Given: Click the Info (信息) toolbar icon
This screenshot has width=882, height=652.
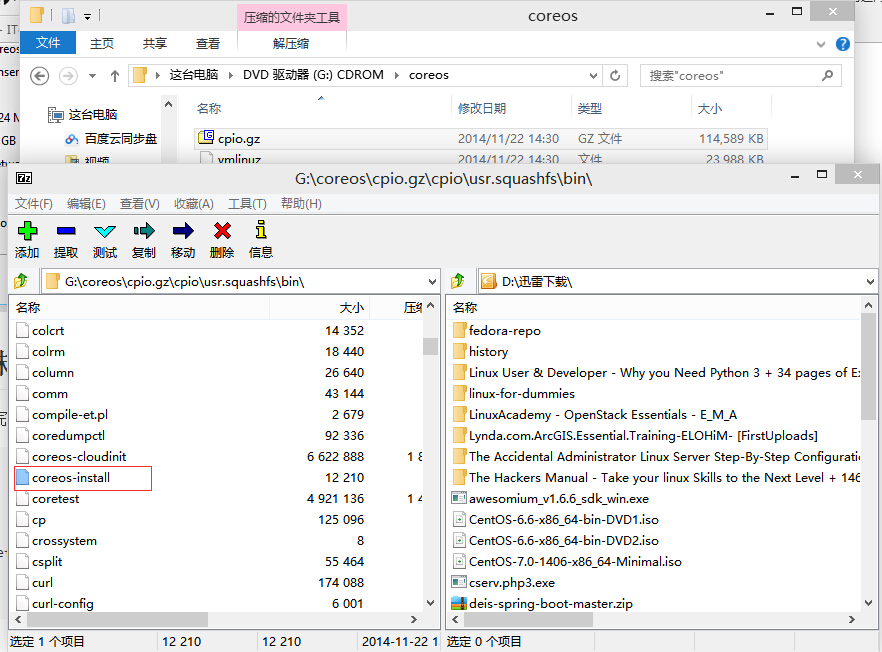Looking at the screenshot, I should [x=260, y=230].
